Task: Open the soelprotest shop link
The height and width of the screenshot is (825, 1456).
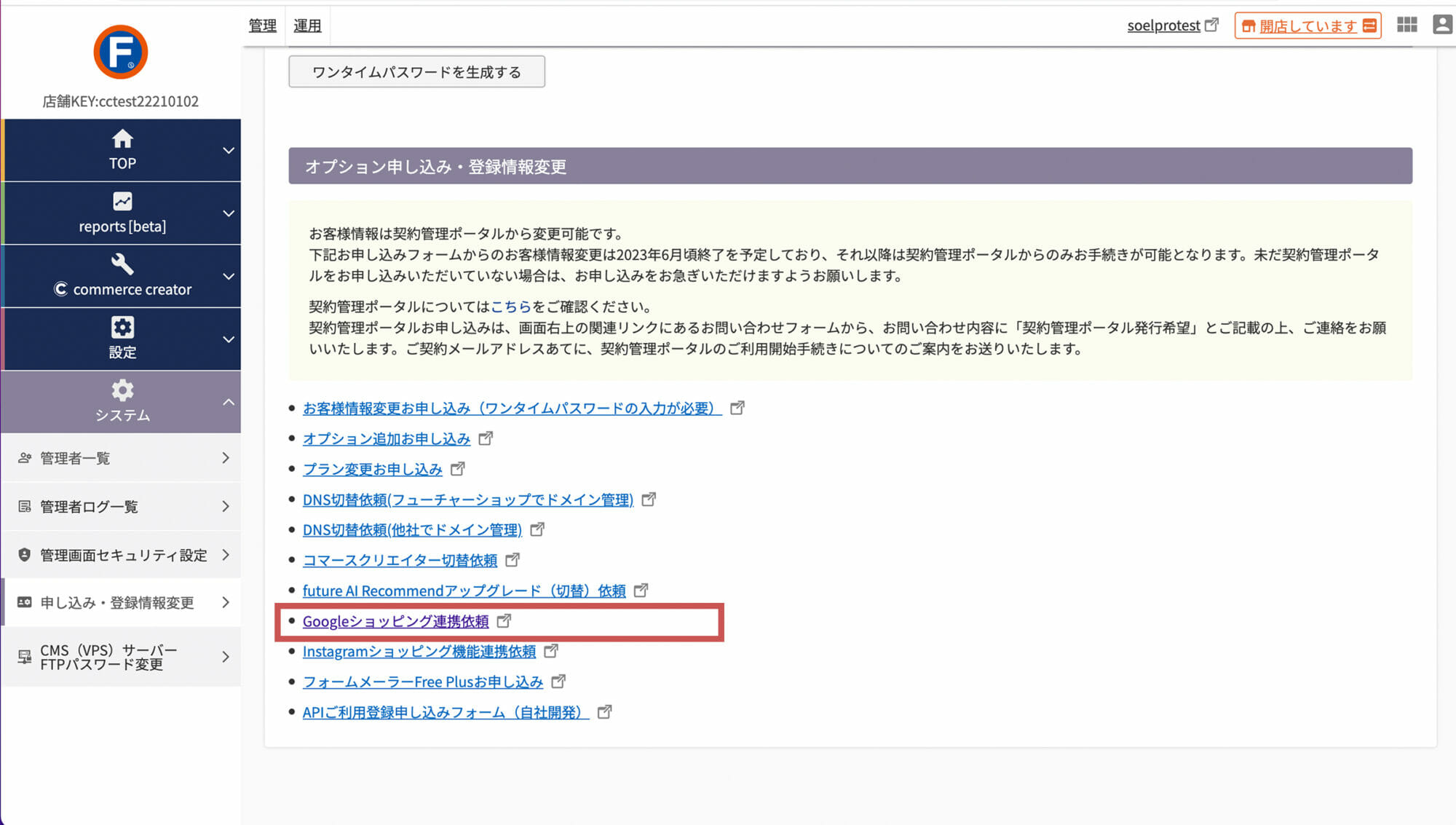Action: [x=1163, y=25]
